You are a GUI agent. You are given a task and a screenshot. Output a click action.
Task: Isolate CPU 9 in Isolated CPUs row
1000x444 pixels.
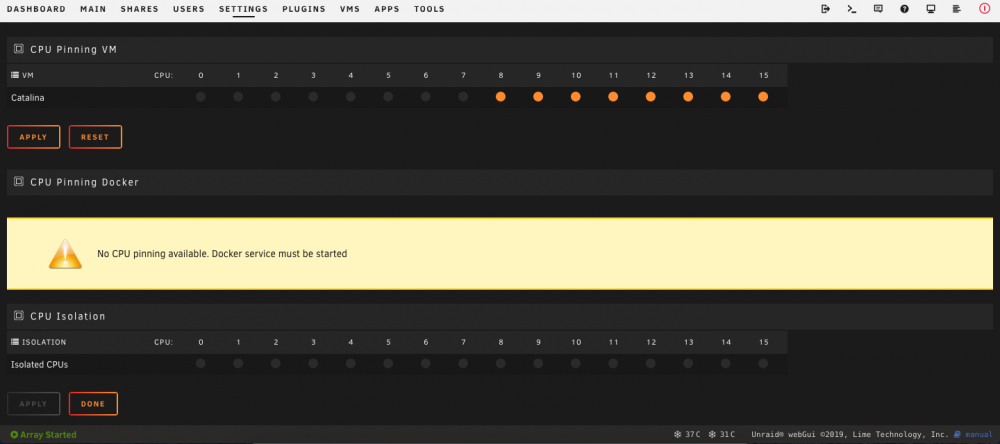(x=538, y=364)
